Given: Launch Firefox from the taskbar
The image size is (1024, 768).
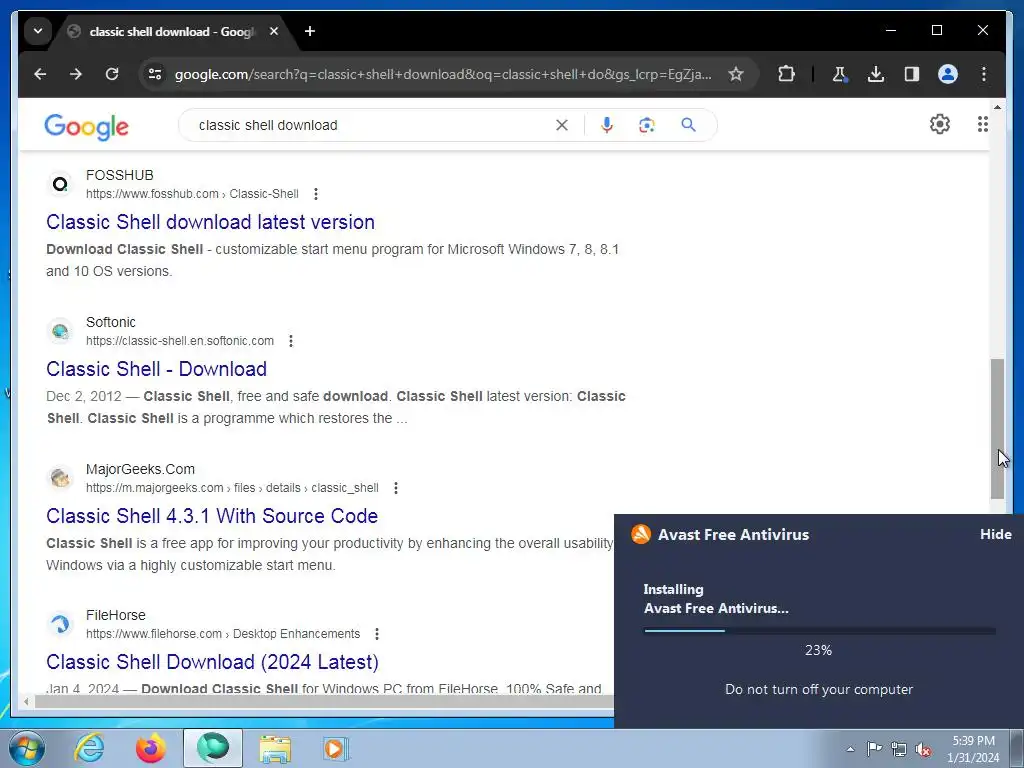Looking at the screenshot, I should 151,748.
